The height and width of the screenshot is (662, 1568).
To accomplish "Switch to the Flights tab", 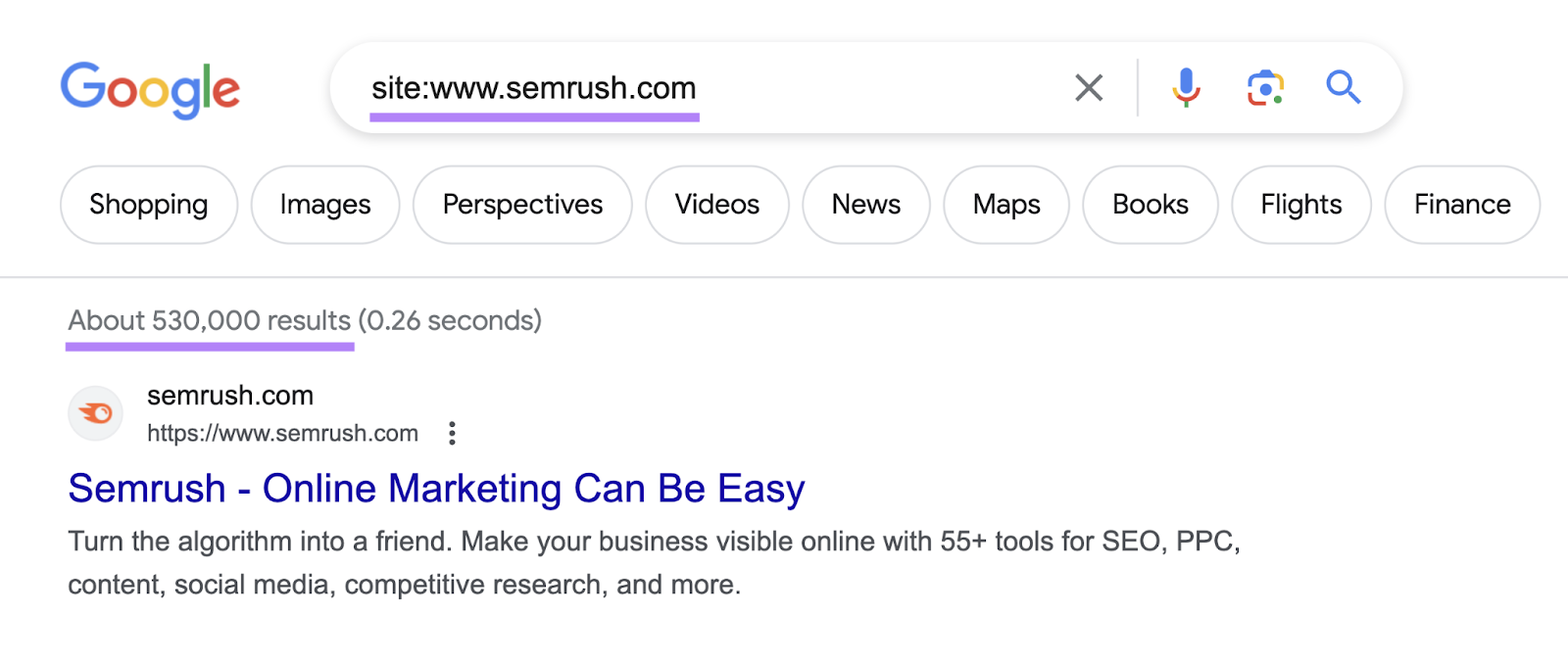I will point(1300,205).
